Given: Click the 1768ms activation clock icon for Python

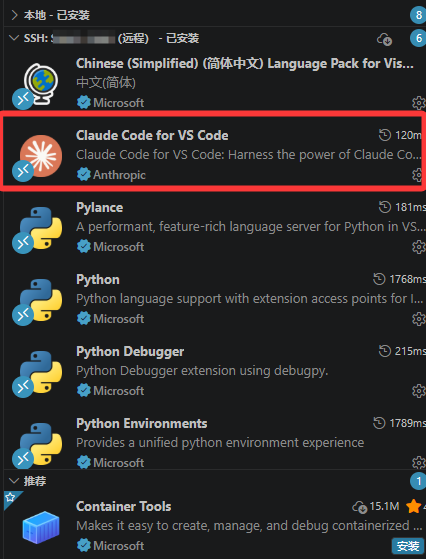Looking at the screenshot, I should [x=379, y=279].
